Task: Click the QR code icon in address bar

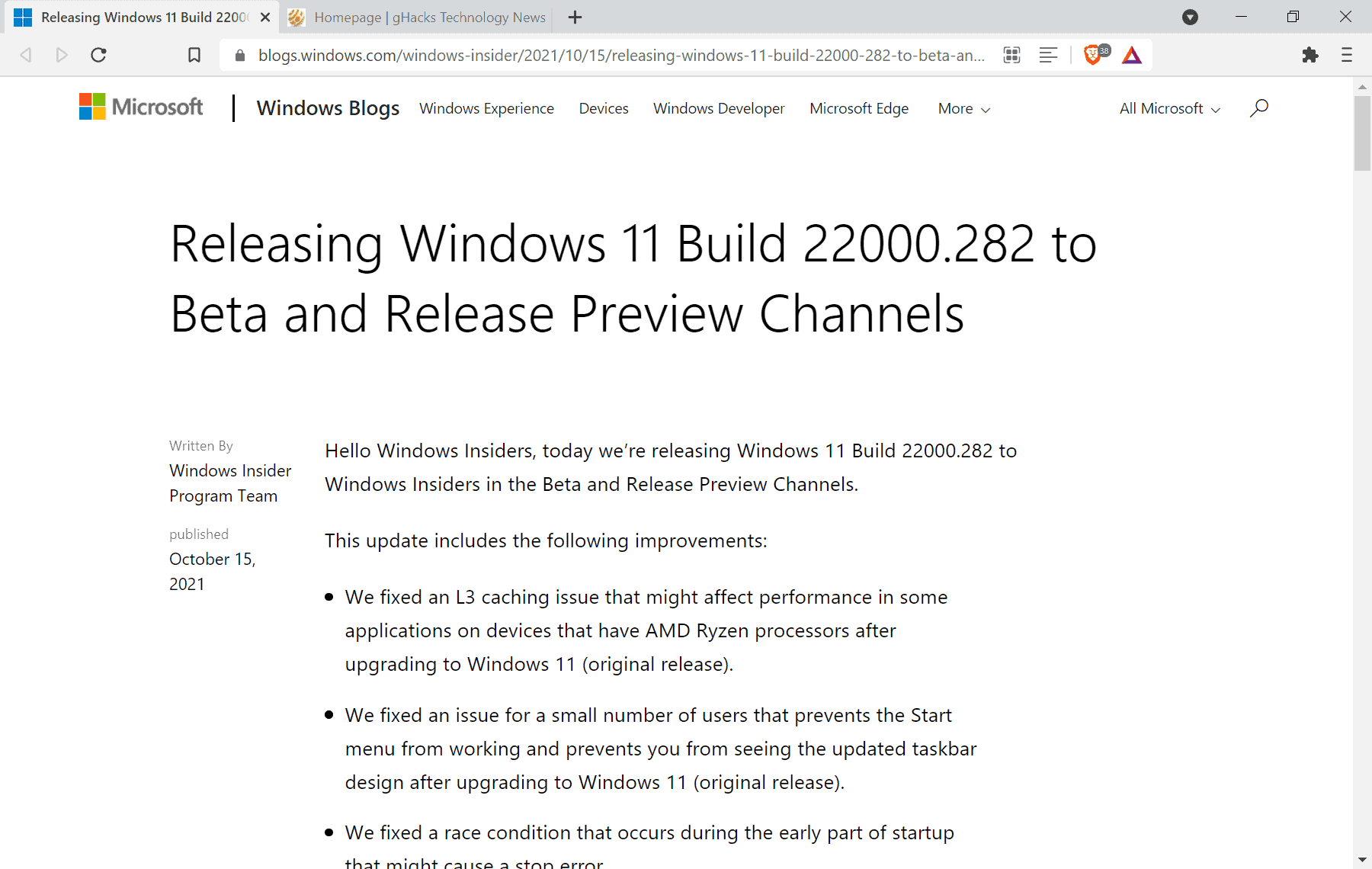Action: 1011,55
